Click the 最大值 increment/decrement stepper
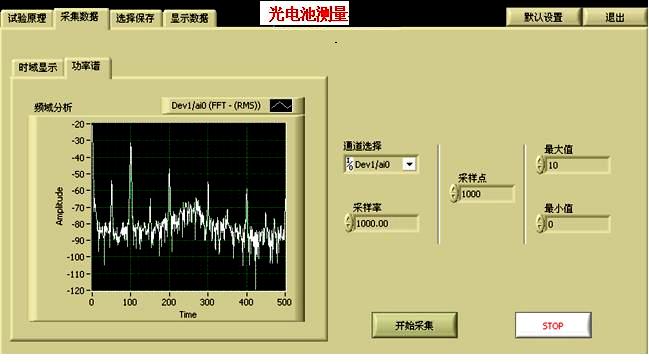Screen dimensions: 649x363 click(x=540, y=165)
